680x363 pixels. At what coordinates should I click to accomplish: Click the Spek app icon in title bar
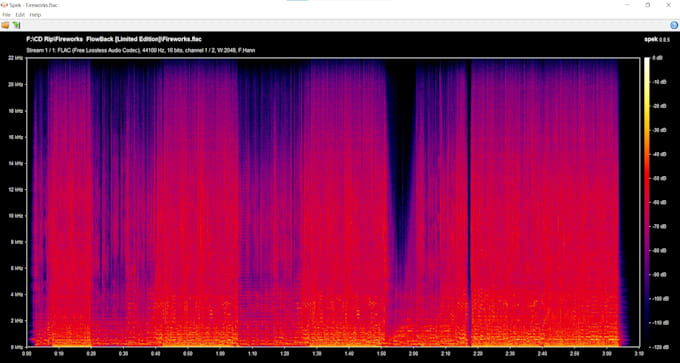(x=4, y=5)
